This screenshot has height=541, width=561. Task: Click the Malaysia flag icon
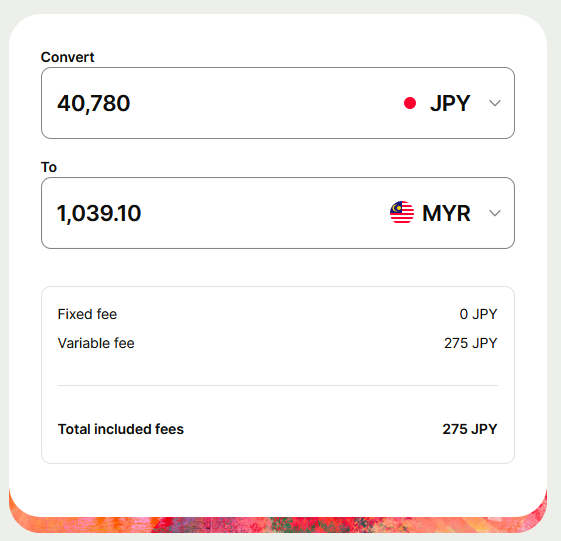(x=402, y=213)
